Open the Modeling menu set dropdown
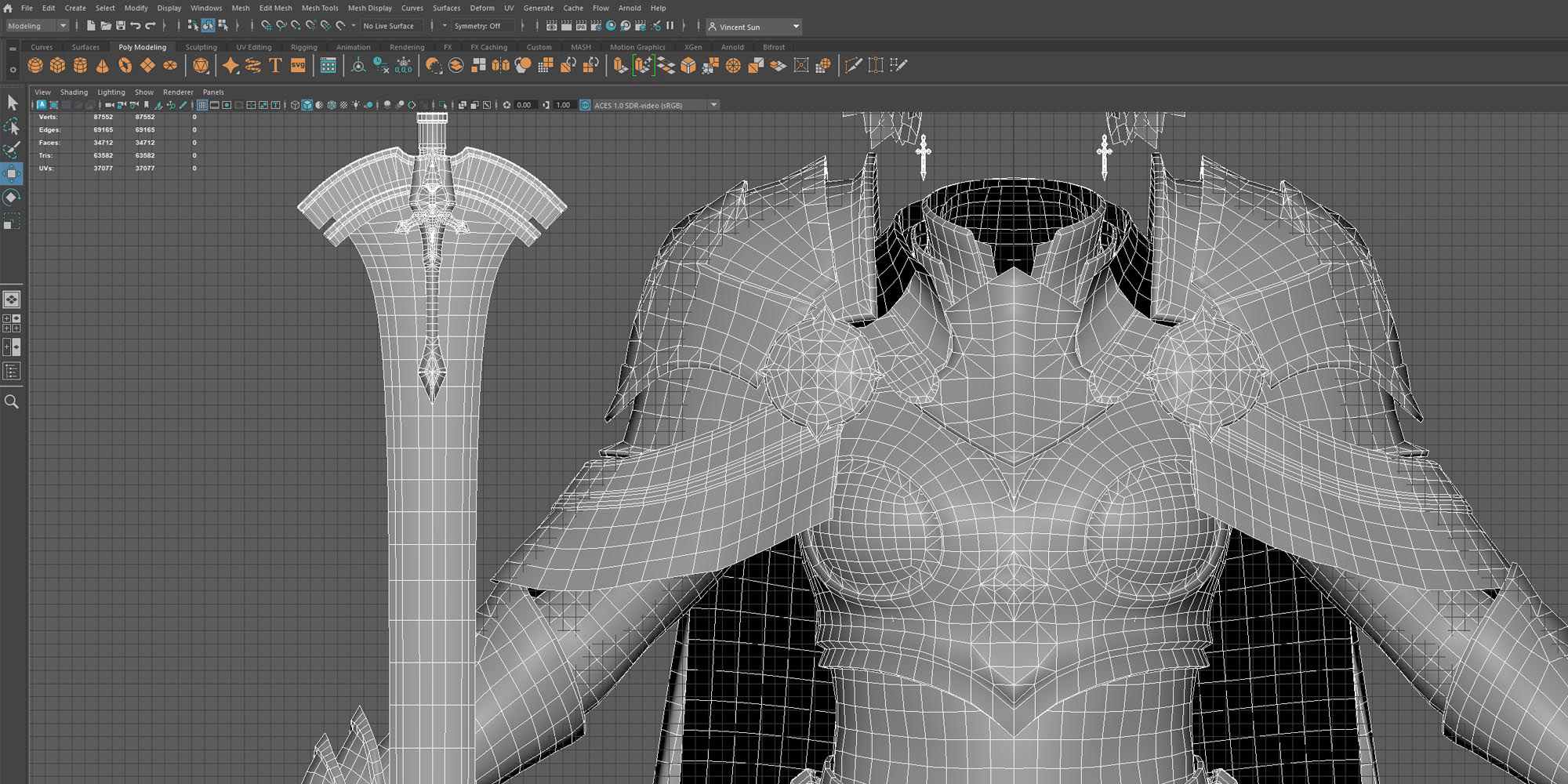This screenshot has height=784, width=1568. [37, 26]
